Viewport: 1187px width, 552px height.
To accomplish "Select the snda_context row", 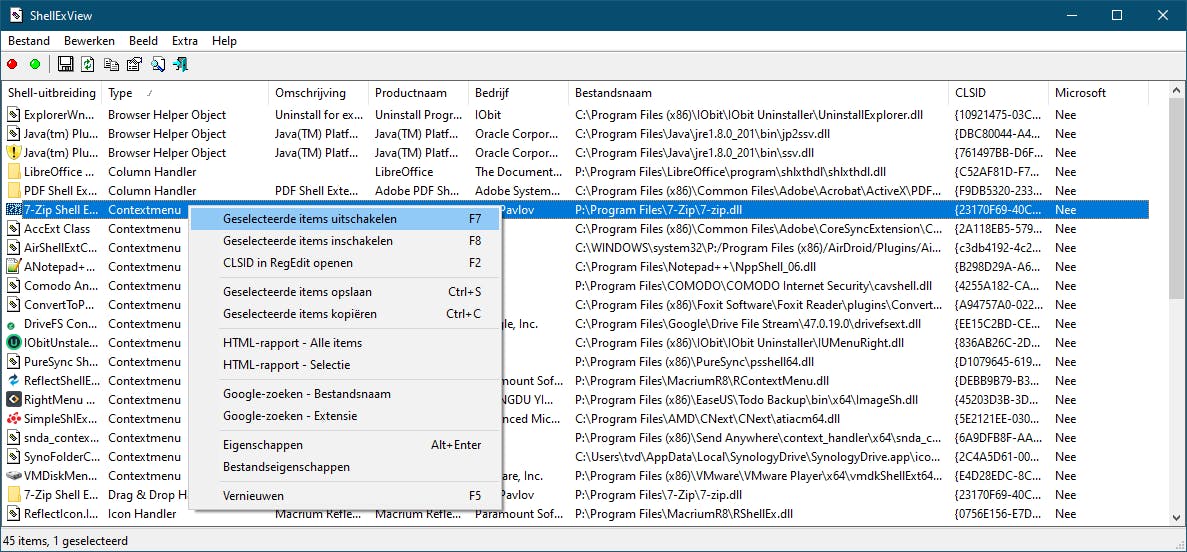I will tap(577, 438).
